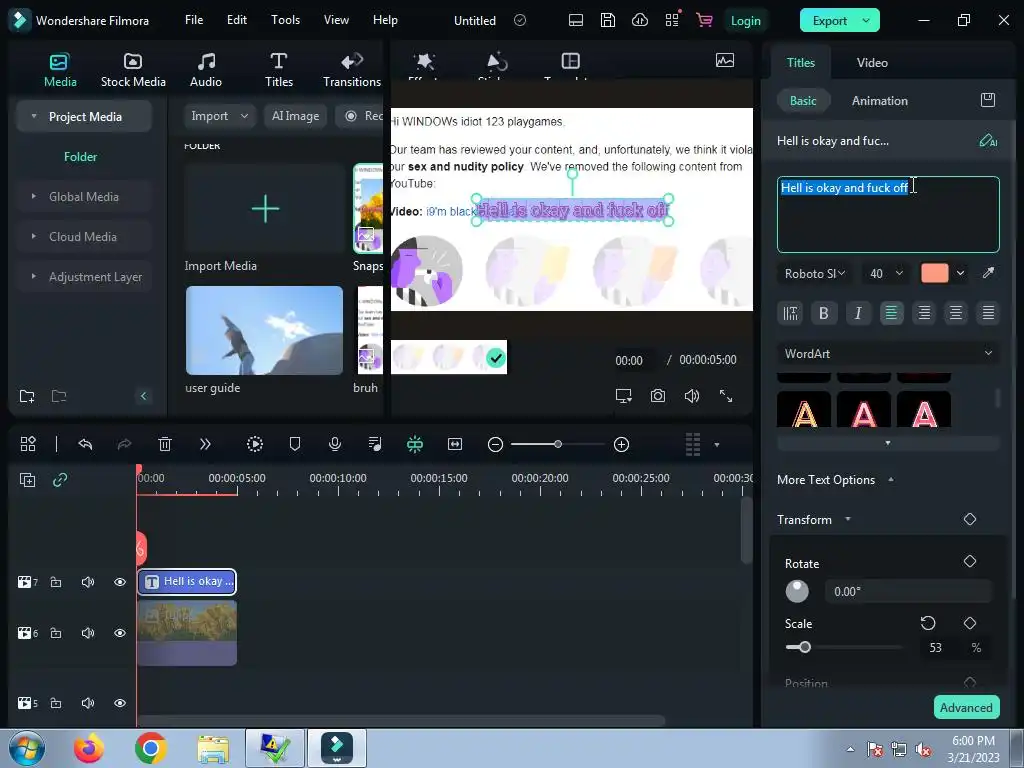Hide track 6 with eye icon
The height and width of the screenshot is (768, 1024).
tap(120, 633)
